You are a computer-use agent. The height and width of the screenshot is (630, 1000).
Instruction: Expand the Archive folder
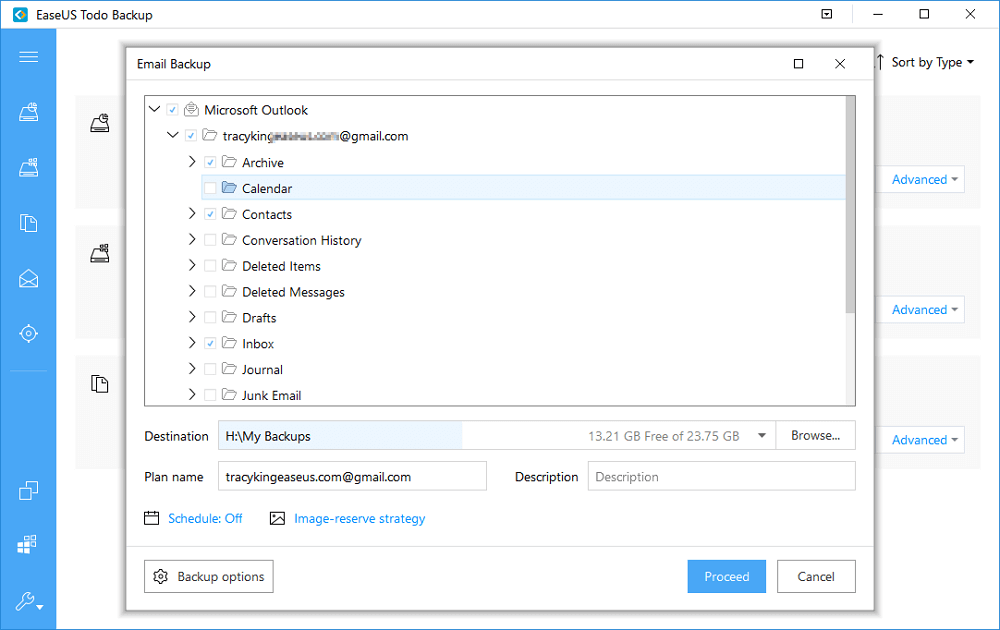click(192, 162)
